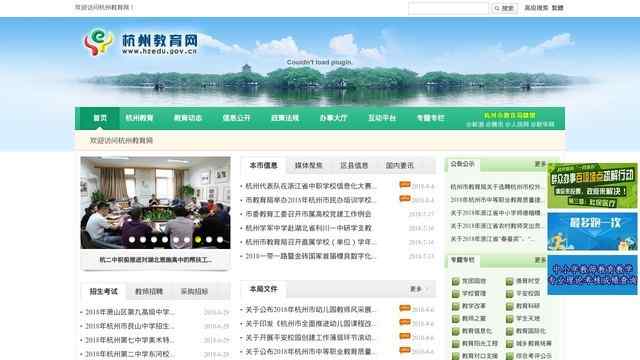This screenshot has width=640, height=360.
Task: Click 更多 in the 专题专栏 panel header
Action: (x=541, y=260)
